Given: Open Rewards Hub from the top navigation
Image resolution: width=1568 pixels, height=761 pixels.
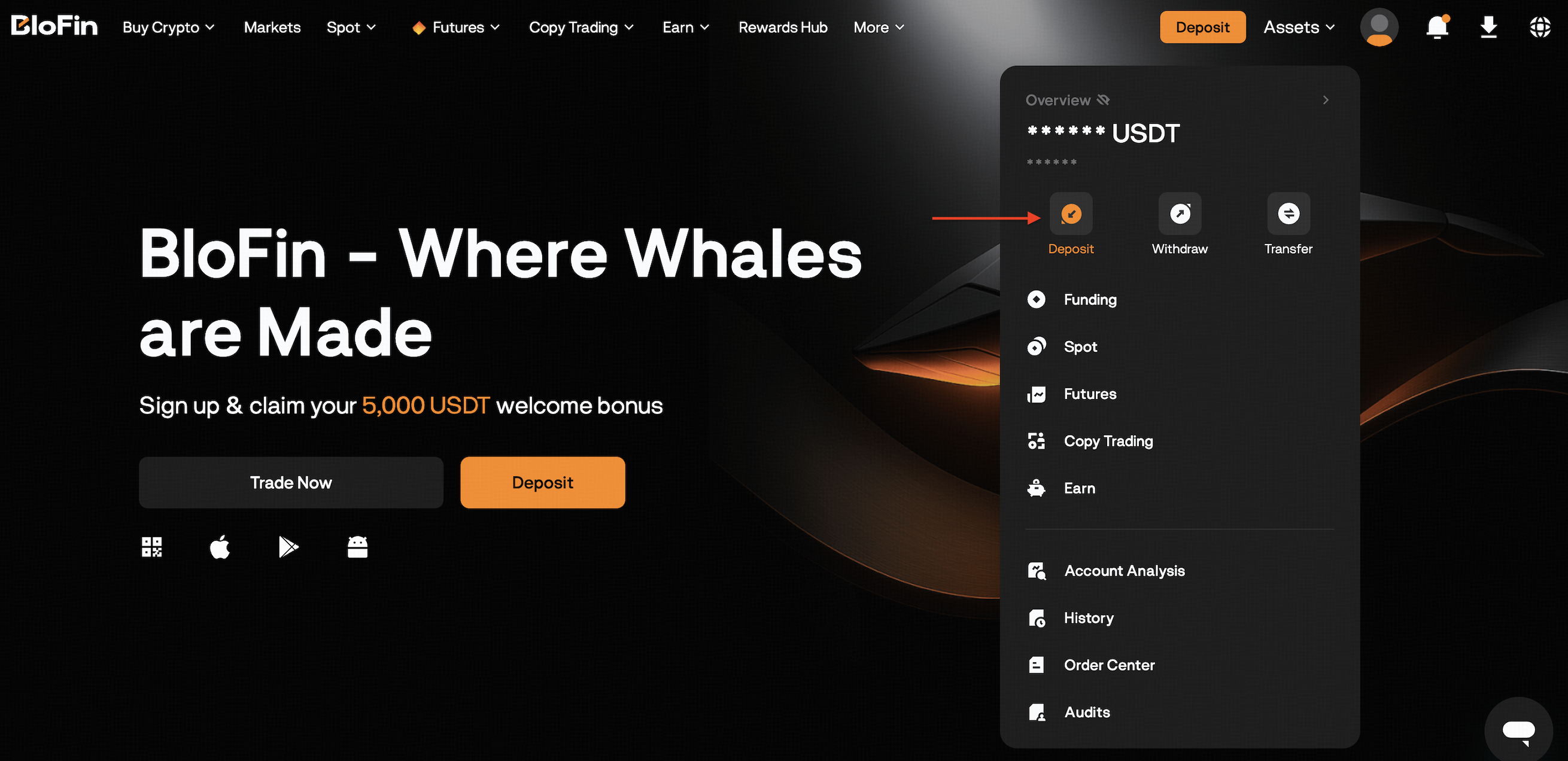Looking at the screenshot, I should pos(783,28).
